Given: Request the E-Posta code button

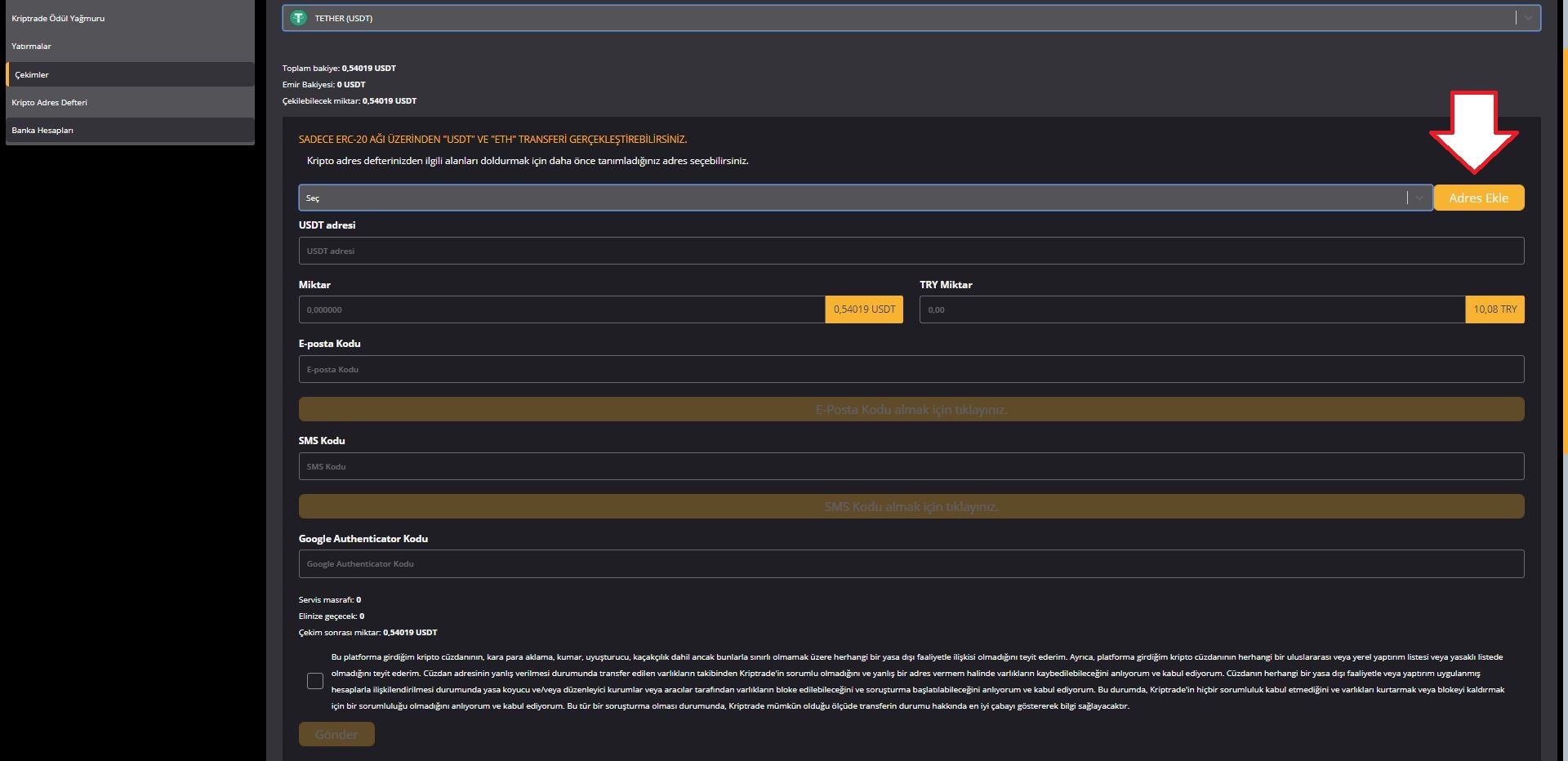Looking at the screenshot, I should pyautogui.click(x=911, y=409).
